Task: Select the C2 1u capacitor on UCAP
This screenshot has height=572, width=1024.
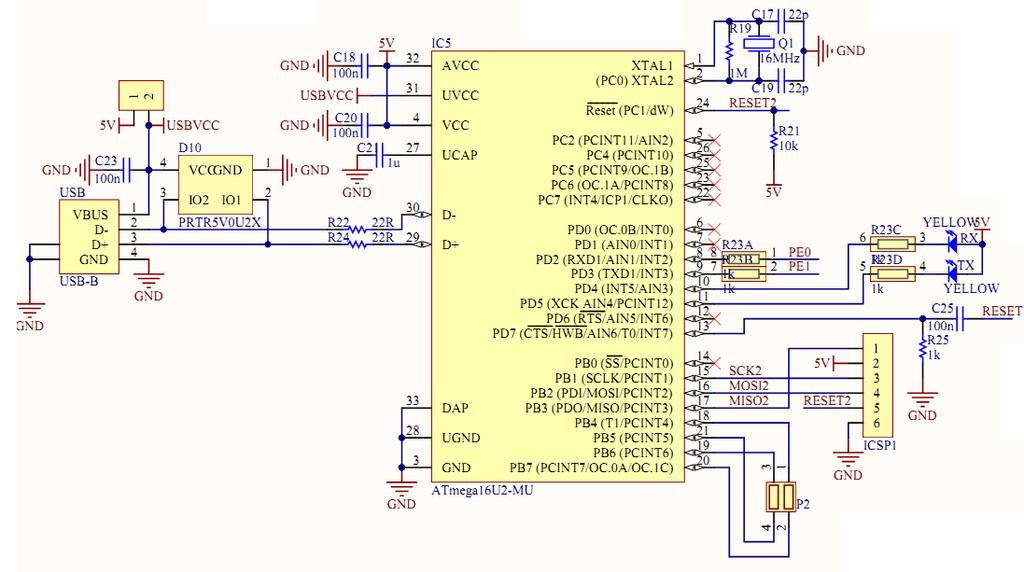Action: coord(378,155)
